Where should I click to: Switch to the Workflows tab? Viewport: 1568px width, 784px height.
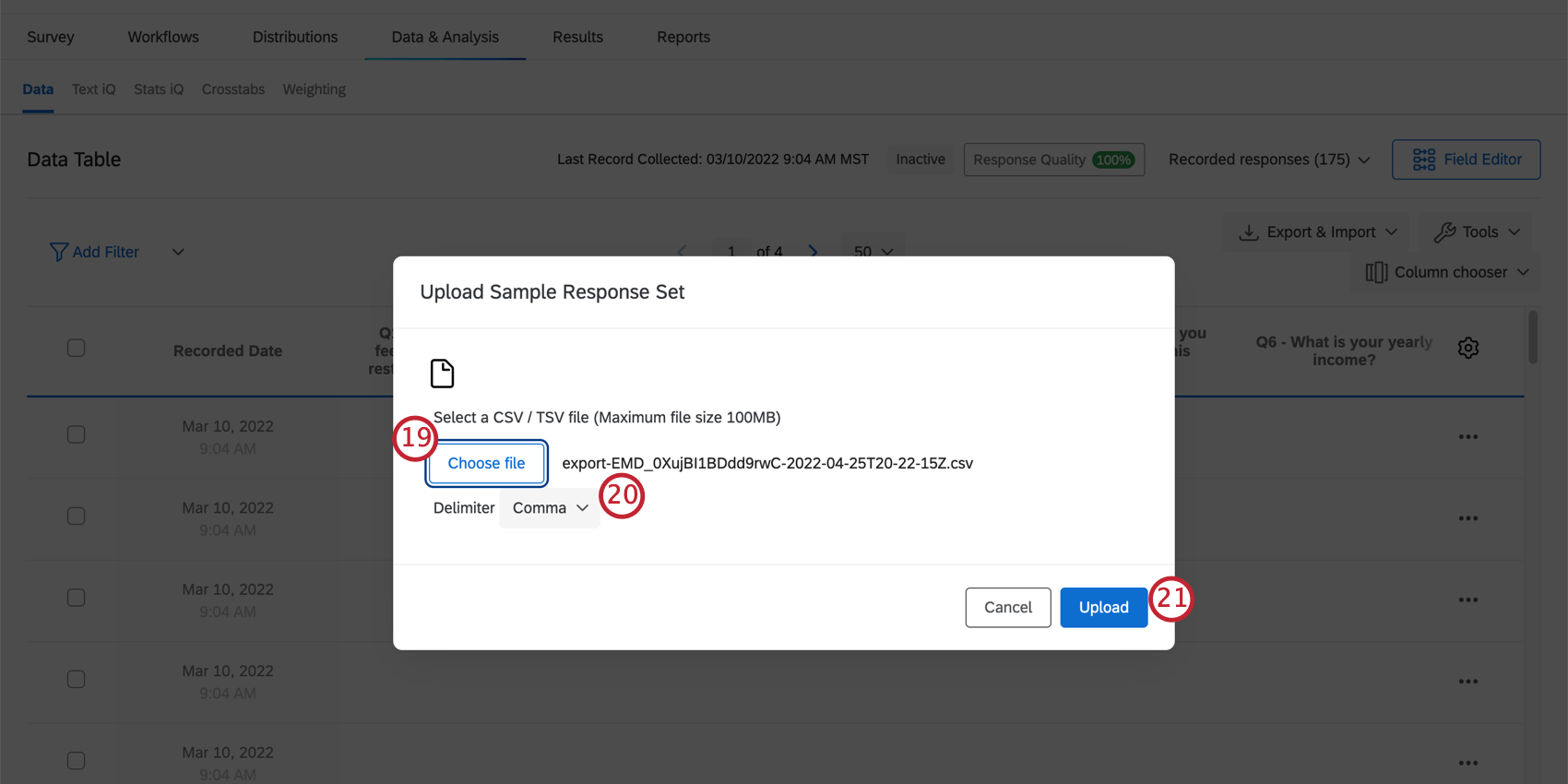(163, 37)
